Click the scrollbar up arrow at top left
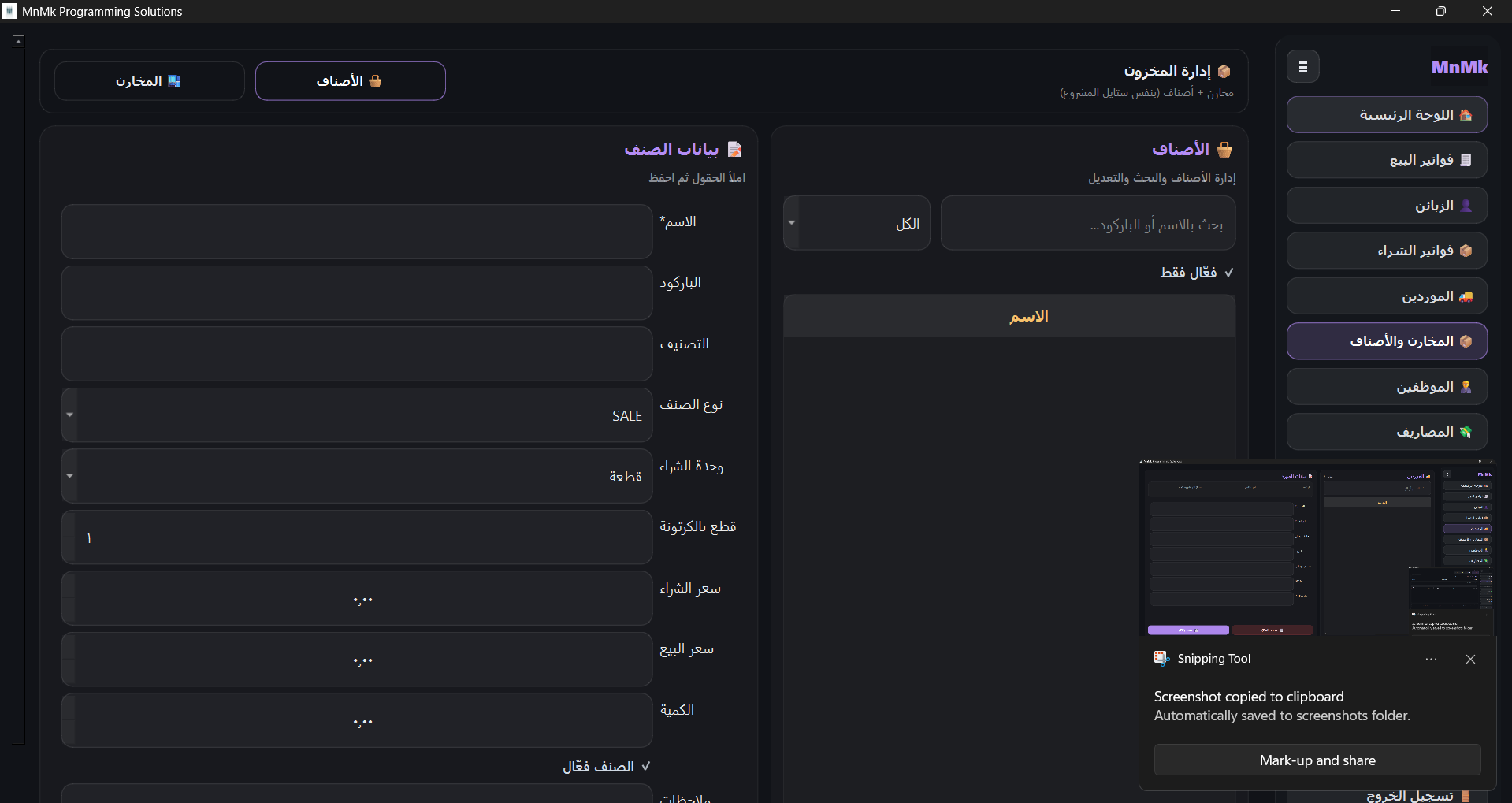This screenshot has height=803, width=1512. click(x=18, y=41)
